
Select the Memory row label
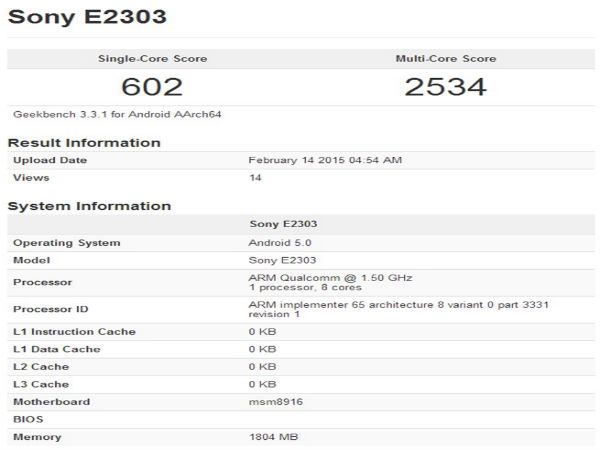tap(37, 437)
